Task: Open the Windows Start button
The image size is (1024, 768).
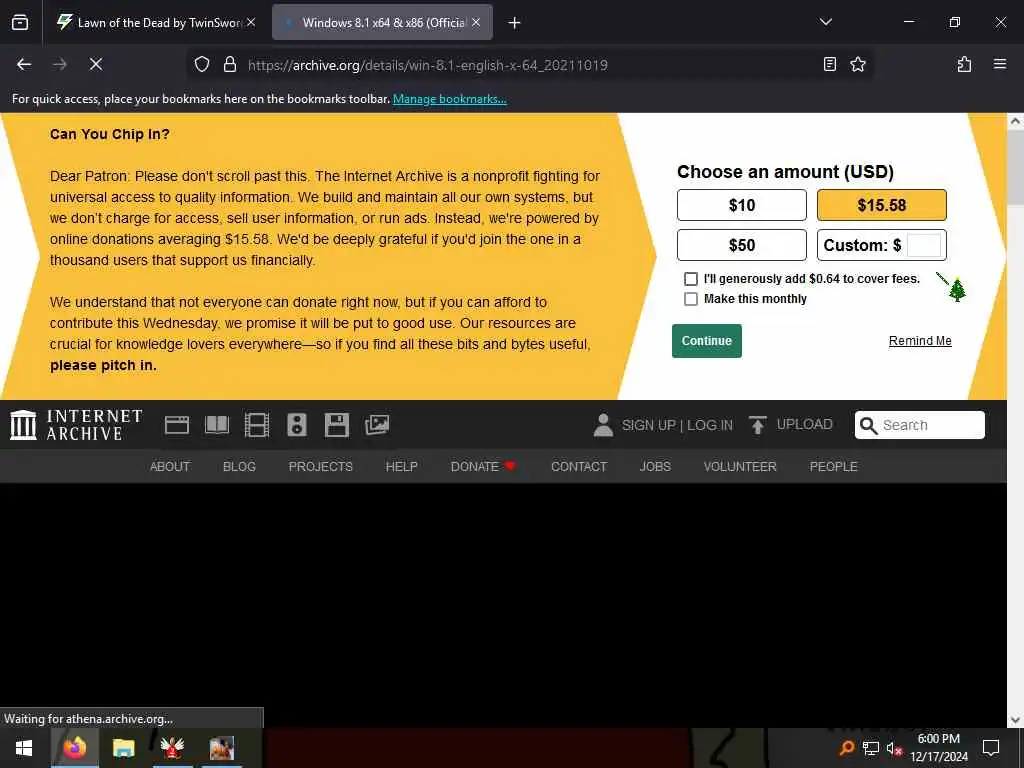Action: click(x=24, y=748)
